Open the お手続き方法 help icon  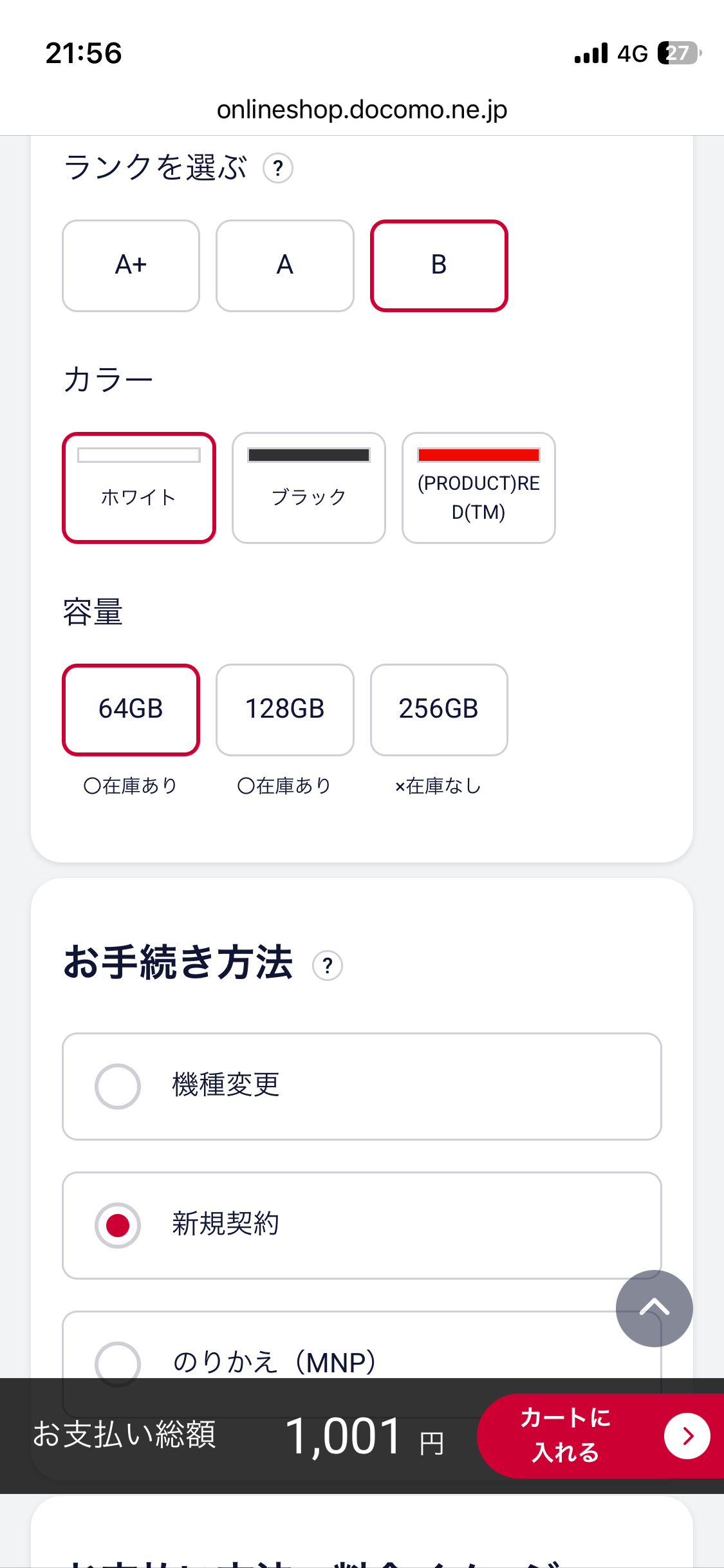[328, 966]
